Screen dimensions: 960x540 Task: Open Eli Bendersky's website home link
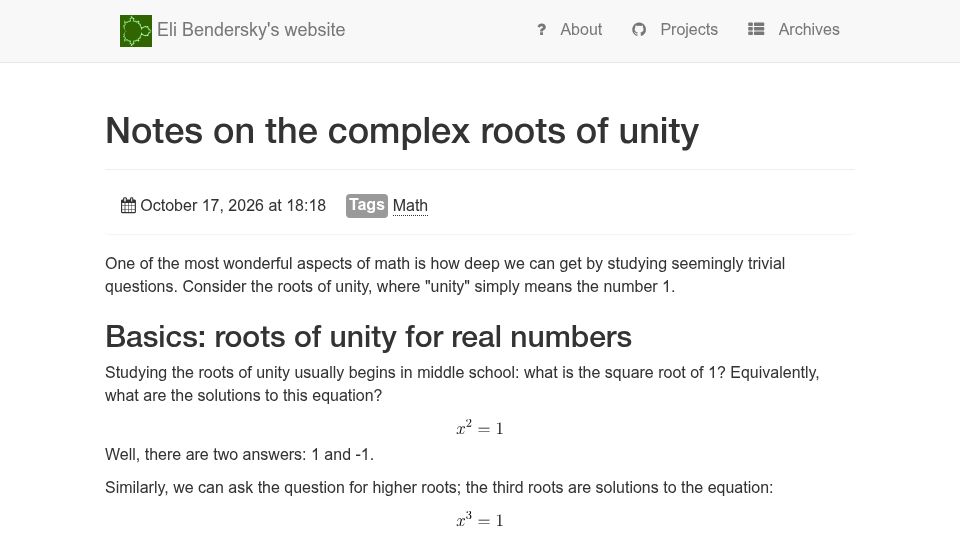(x=251, y=29)
